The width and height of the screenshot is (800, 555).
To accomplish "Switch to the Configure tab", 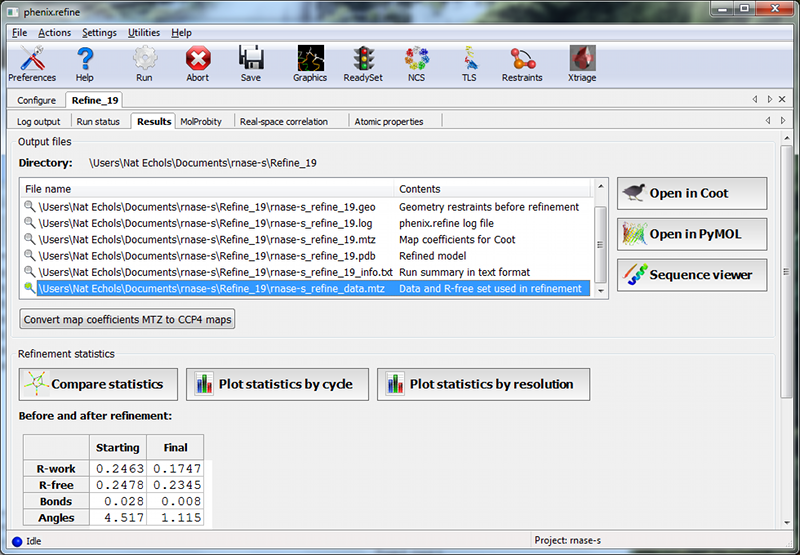I will pyautogui.click(x=36, y=100).
